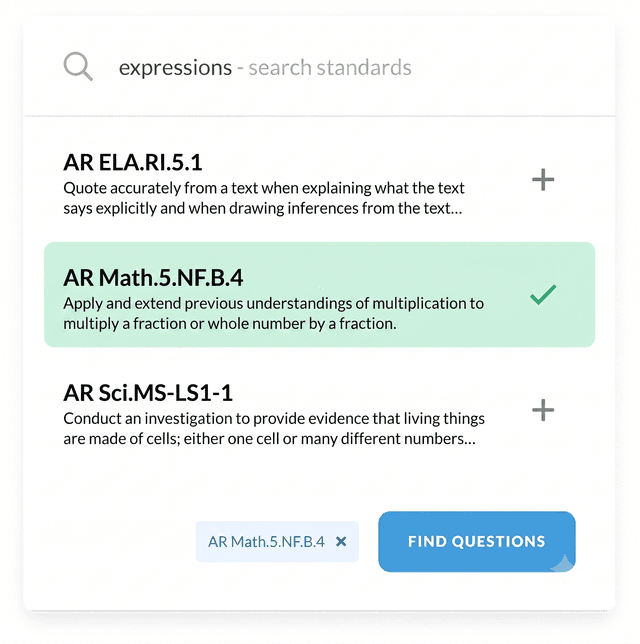
Task: Select the AR ELA.RI.5.1 standard title
Action: point(133,162)
